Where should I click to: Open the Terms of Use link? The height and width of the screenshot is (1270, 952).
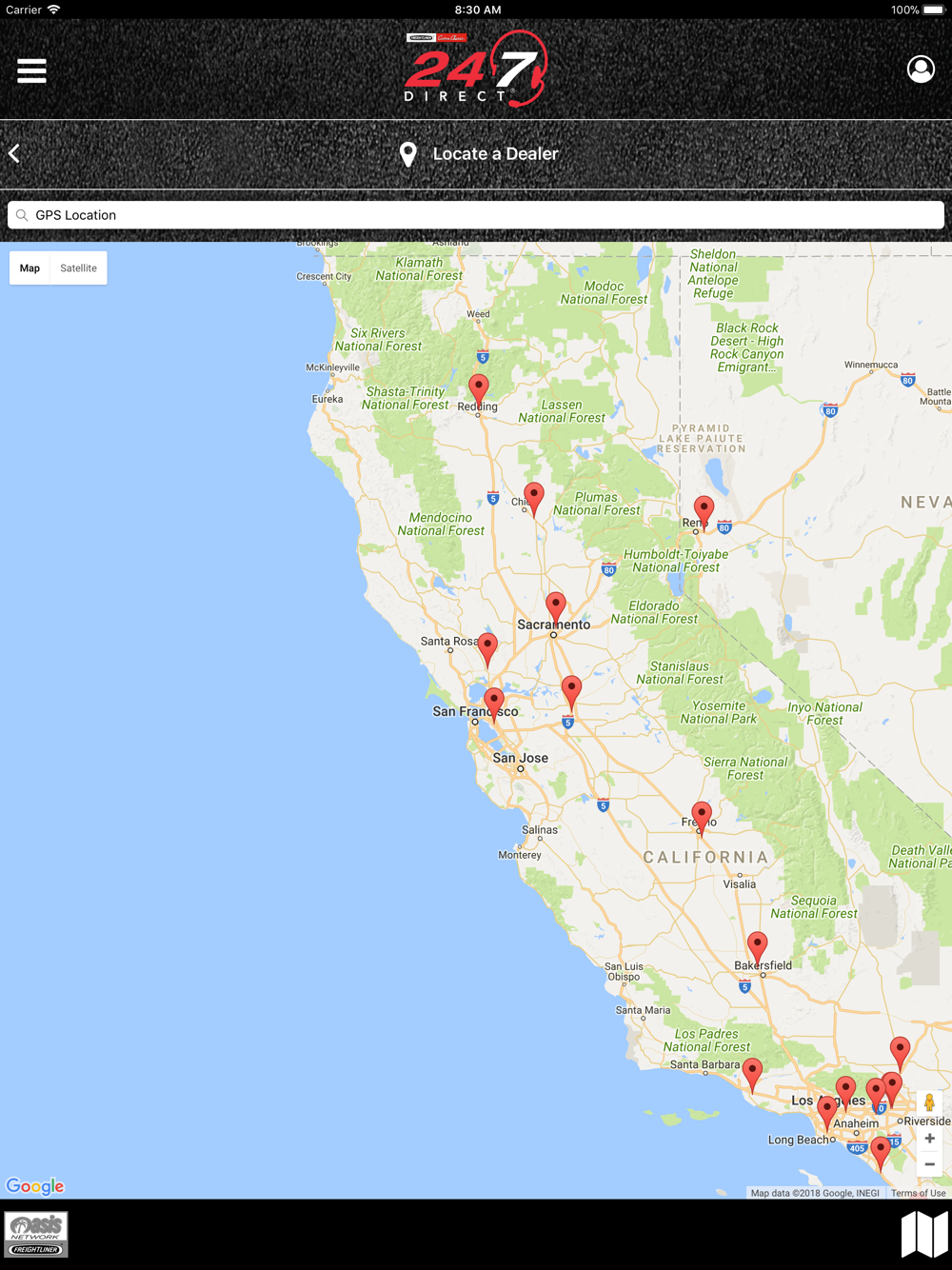coord(919,1193)
